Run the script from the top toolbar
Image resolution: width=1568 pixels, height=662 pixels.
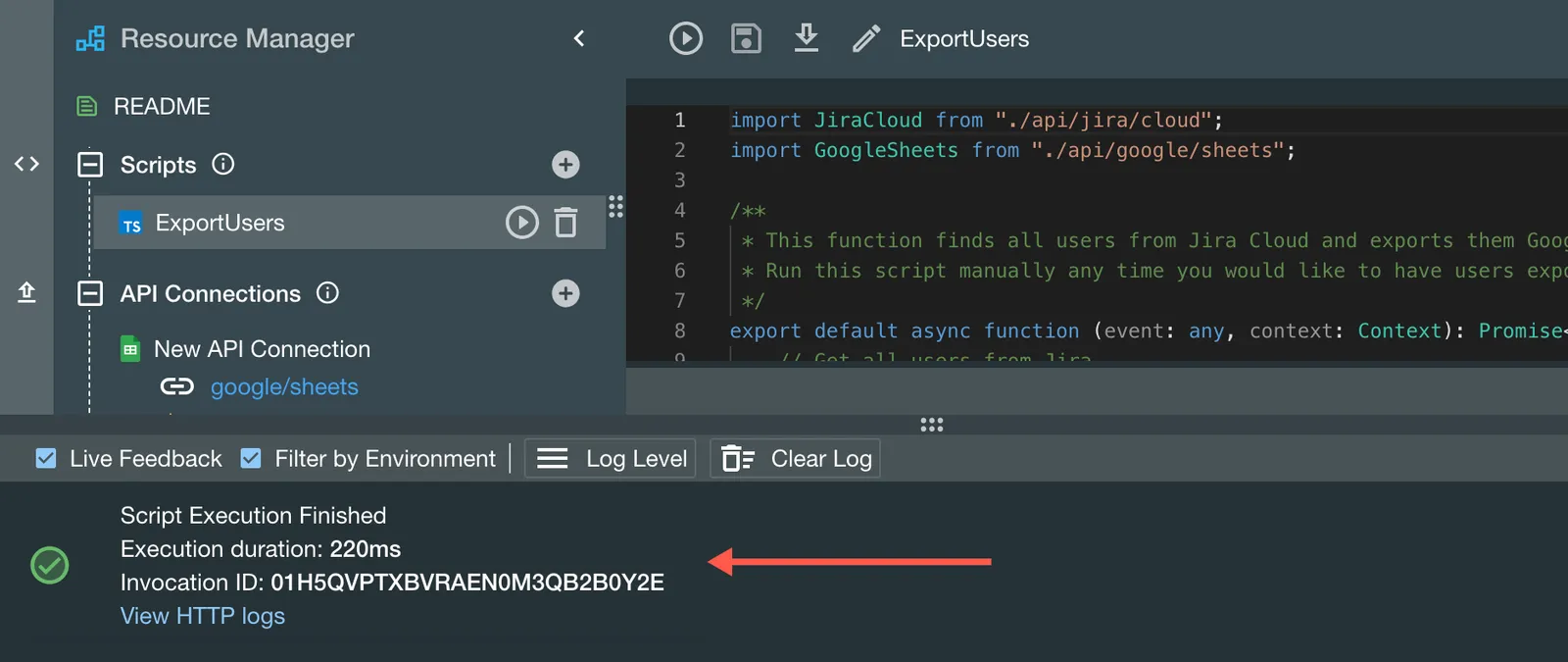click(686, 38)
